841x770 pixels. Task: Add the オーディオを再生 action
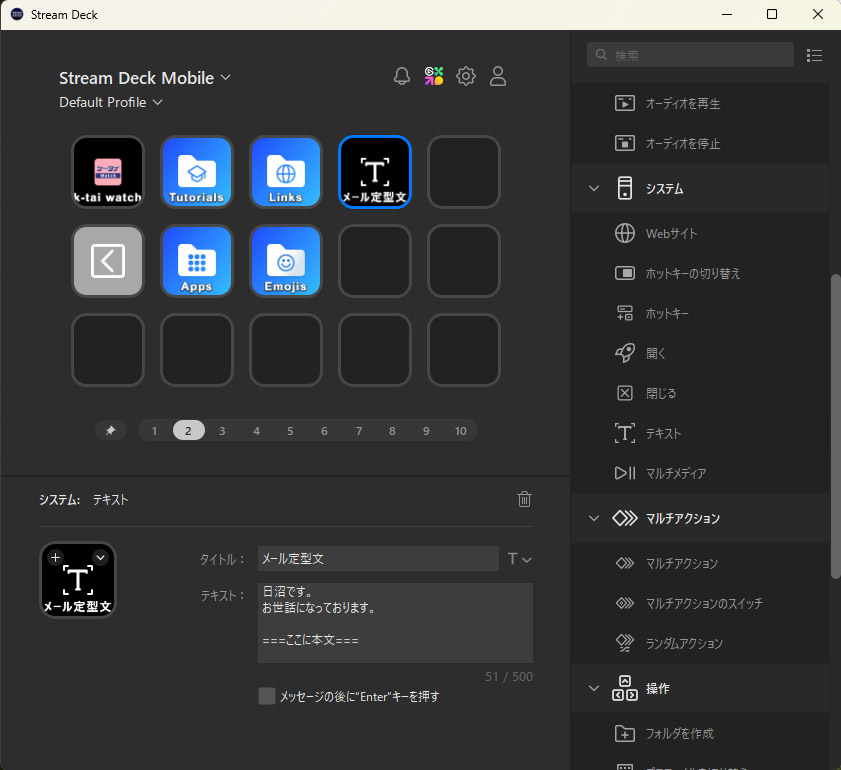coord(700,103)
